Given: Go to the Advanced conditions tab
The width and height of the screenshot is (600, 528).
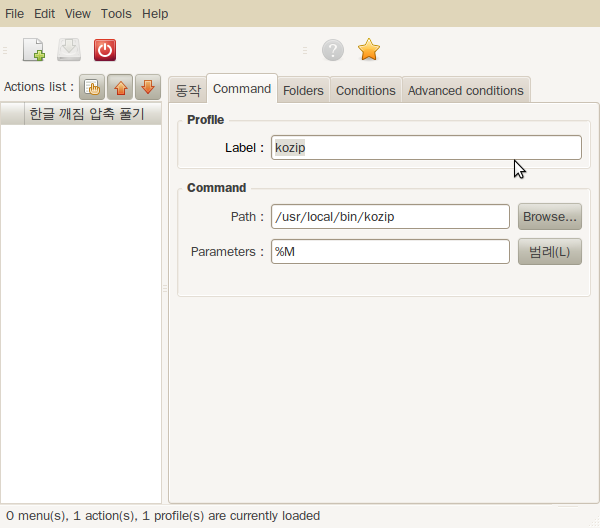Looking at the screenshot, I should click(466, 90).
